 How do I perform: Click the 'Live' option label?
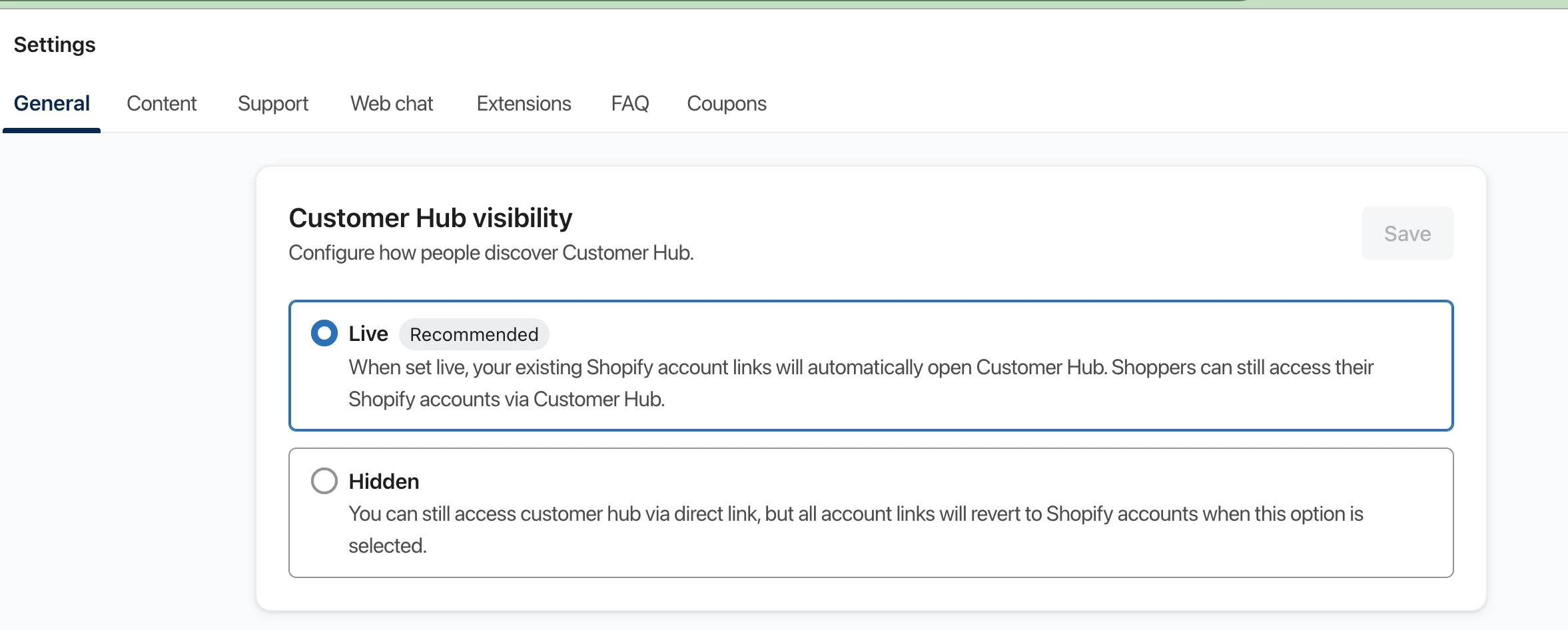point(368,334)
